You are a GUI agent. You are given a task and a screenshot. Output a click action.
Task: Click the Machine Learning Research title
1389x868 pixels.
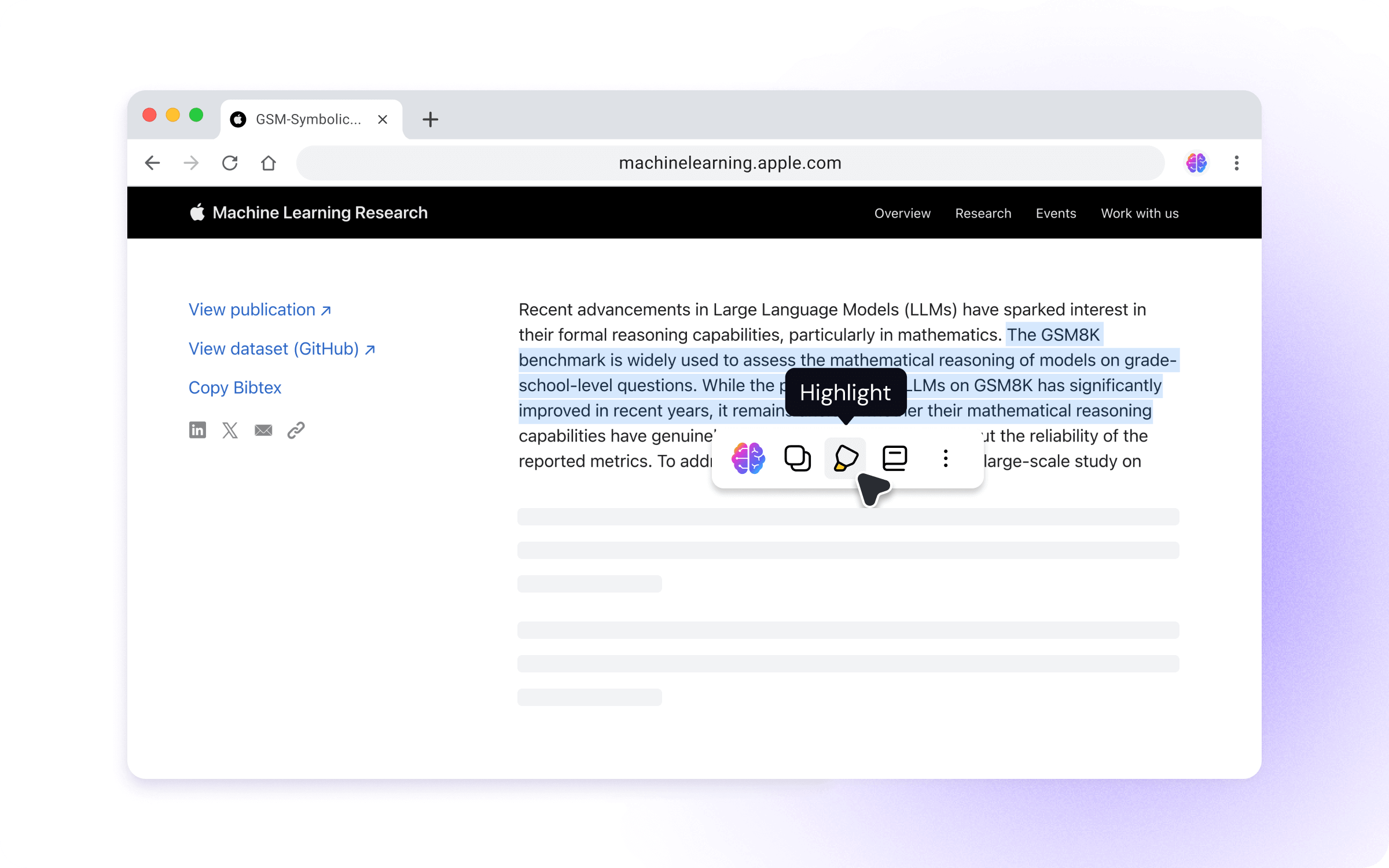[x=320, y=213]
